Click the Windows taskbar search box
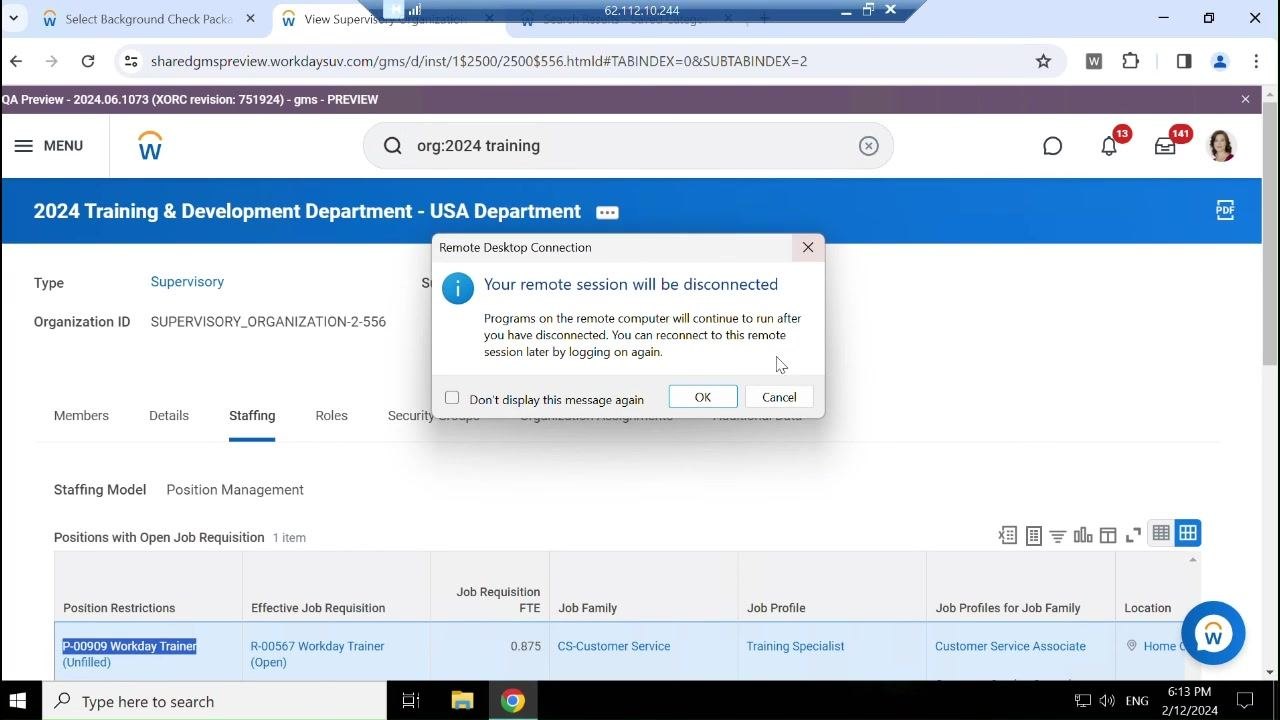 214,701
